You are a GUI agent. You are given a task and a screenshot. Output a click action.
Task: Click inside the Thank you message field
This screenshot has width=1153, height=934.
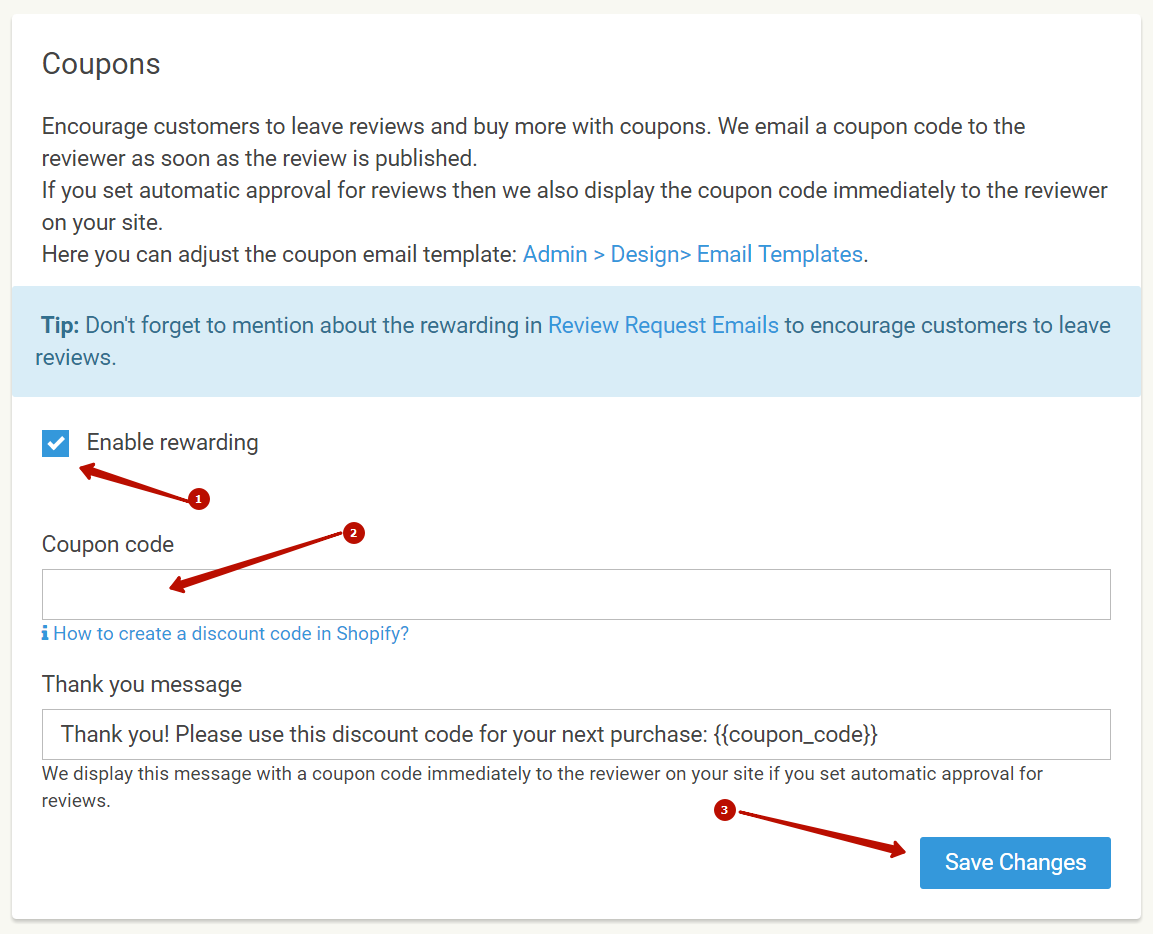tap(576, 734)
